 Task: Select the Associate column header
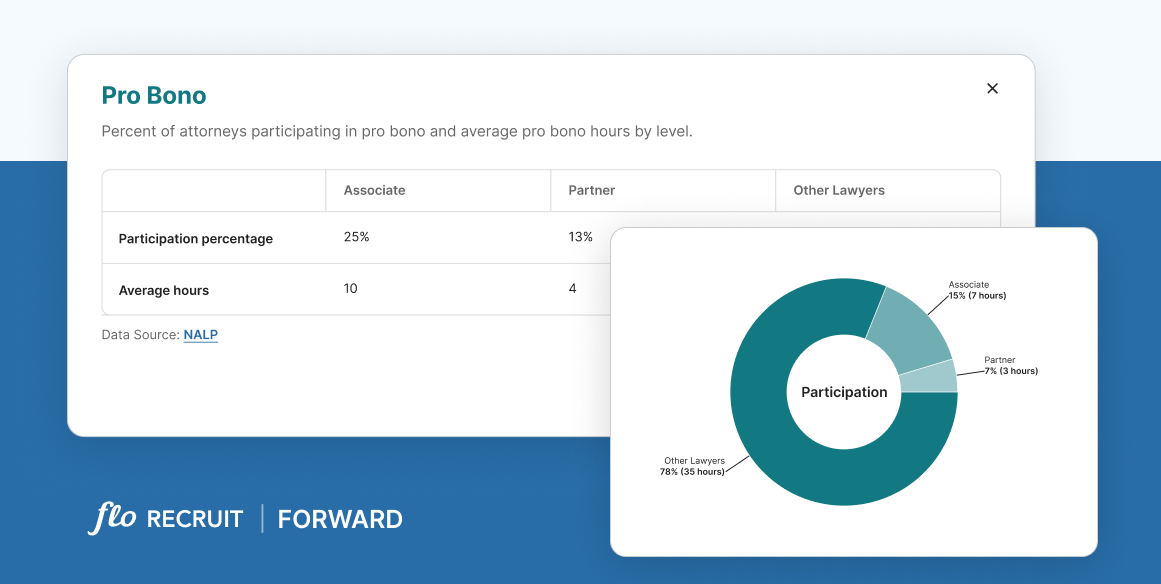pyautogui.click(x=375, y=190)
